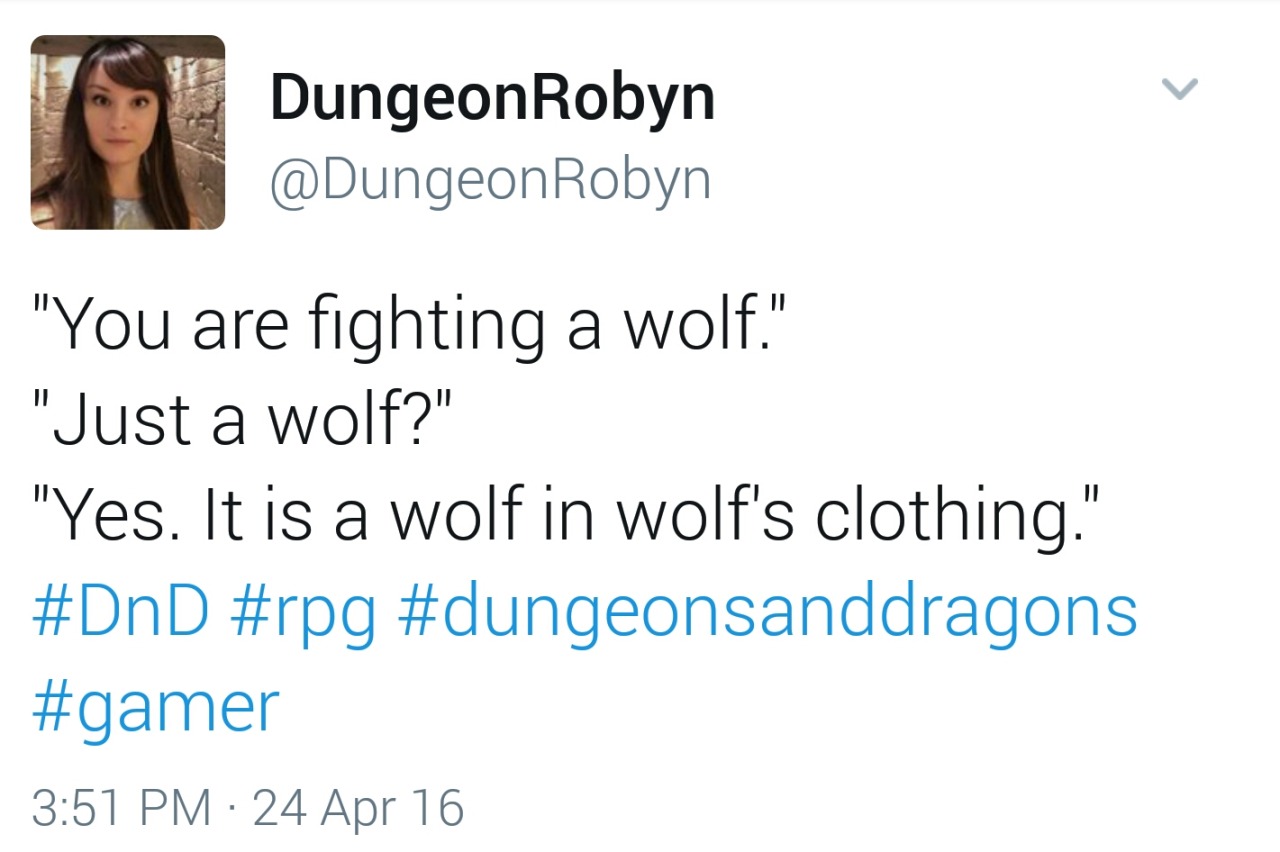The width and height of the screenshot is (1280, 852).
Task: Visit the @DungeonRobyn handle link
Action: click(490, 181)
